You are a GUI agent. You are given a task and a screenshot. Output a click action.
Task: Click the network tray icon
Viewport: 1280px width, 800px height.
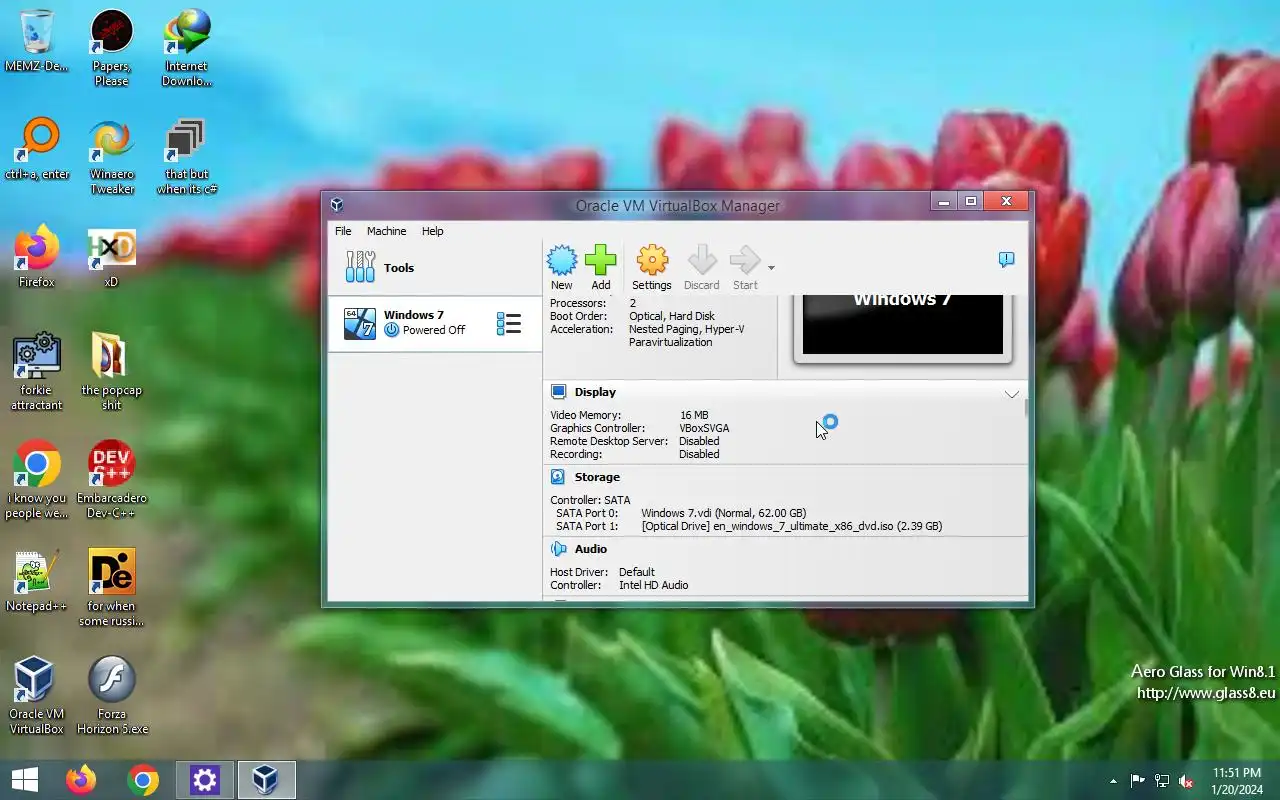click(1162, 781)
